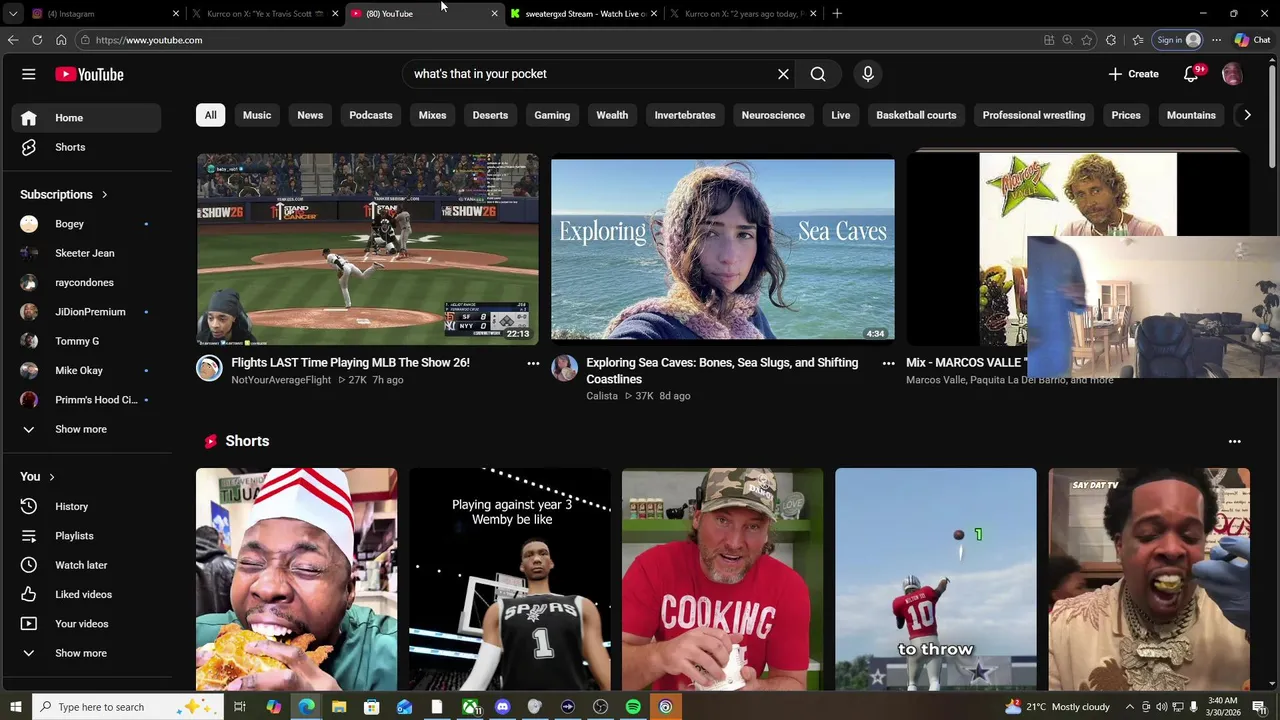Open the NotYourAverageFlight channel link

coord(281,380)
